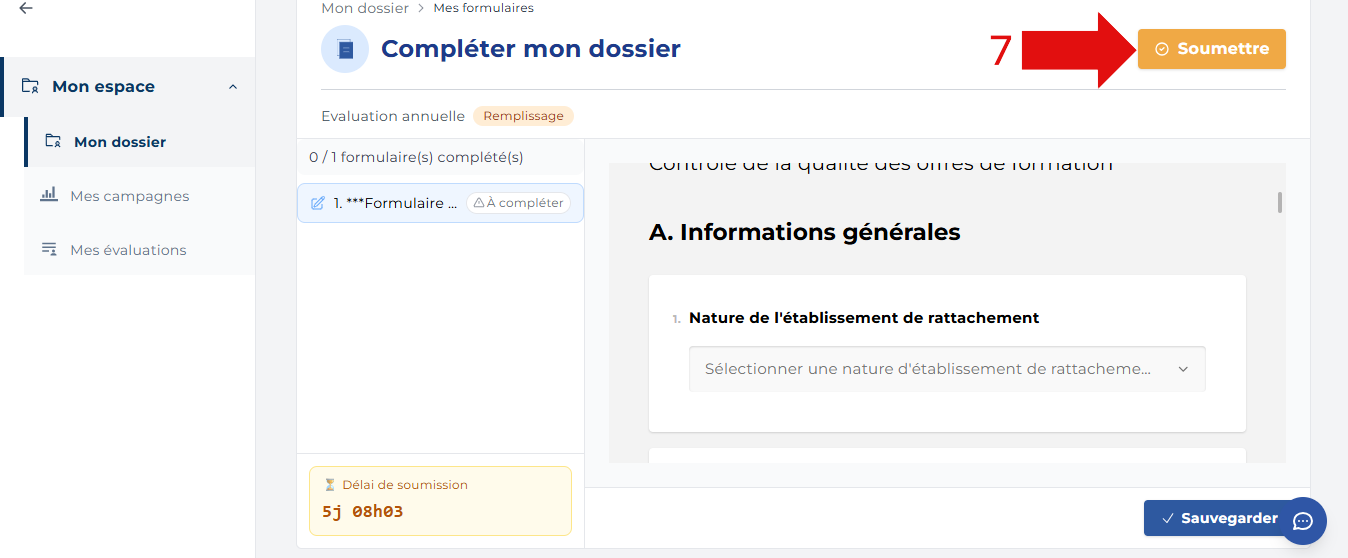Viewport: 1348px width, 558px height.
Task: Open Mes campagnes in sidebar
Action: [x=139, y=196]
